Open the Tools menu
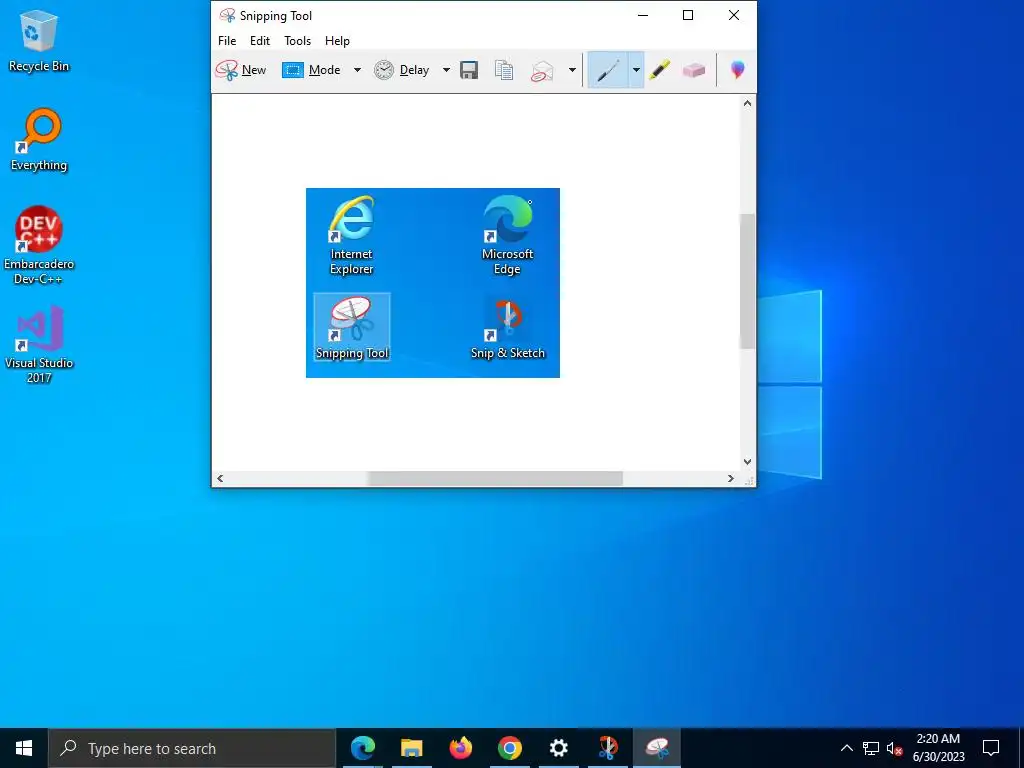This screenshot has height=768, width=1024. click(x=297, y=40)
